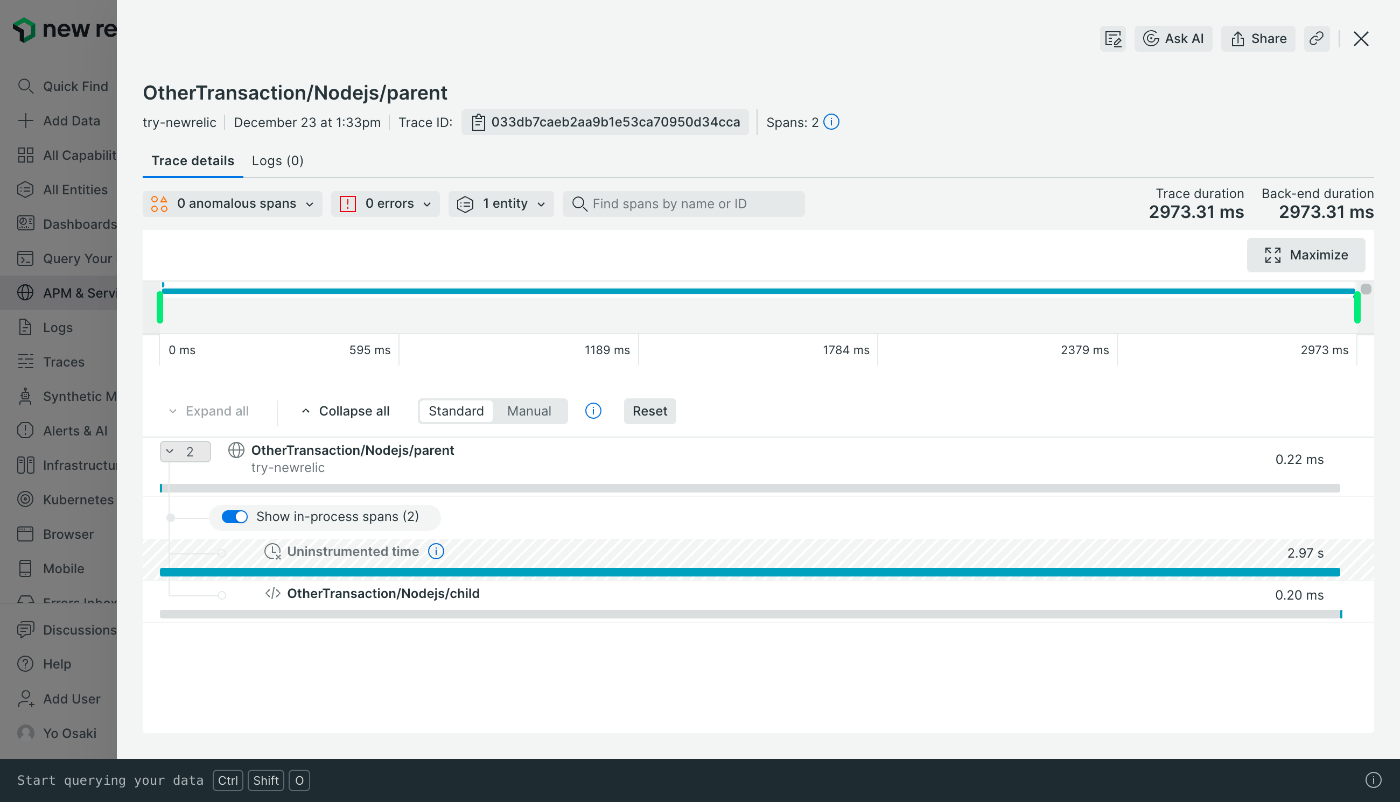Select the Standard view mode
This screenshot has width=1400, height=802.
click(x=456, y=411)
